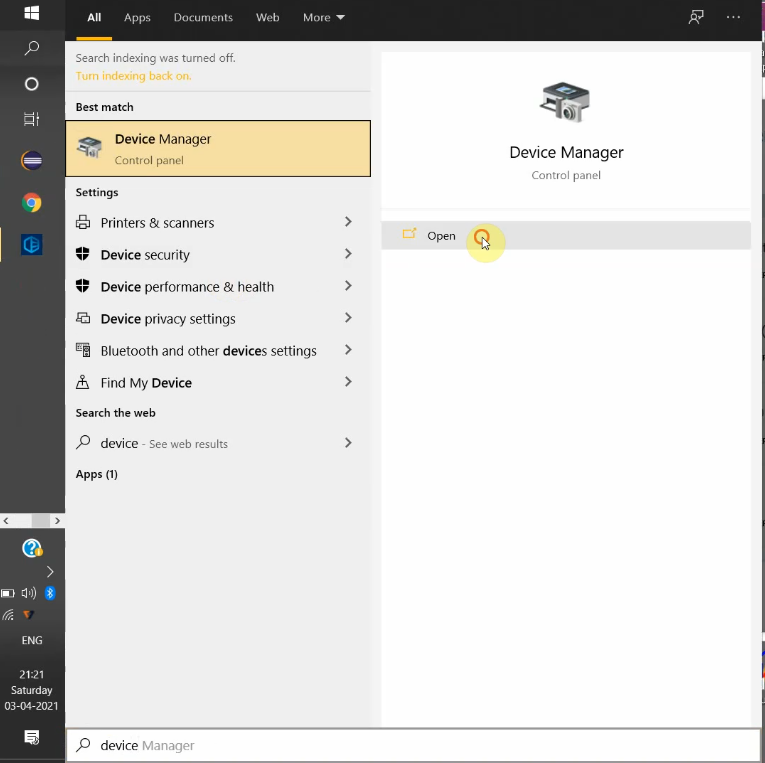Click the search box containing device
The height and width of the screenshot is (763, 765).
click(414, 745)
